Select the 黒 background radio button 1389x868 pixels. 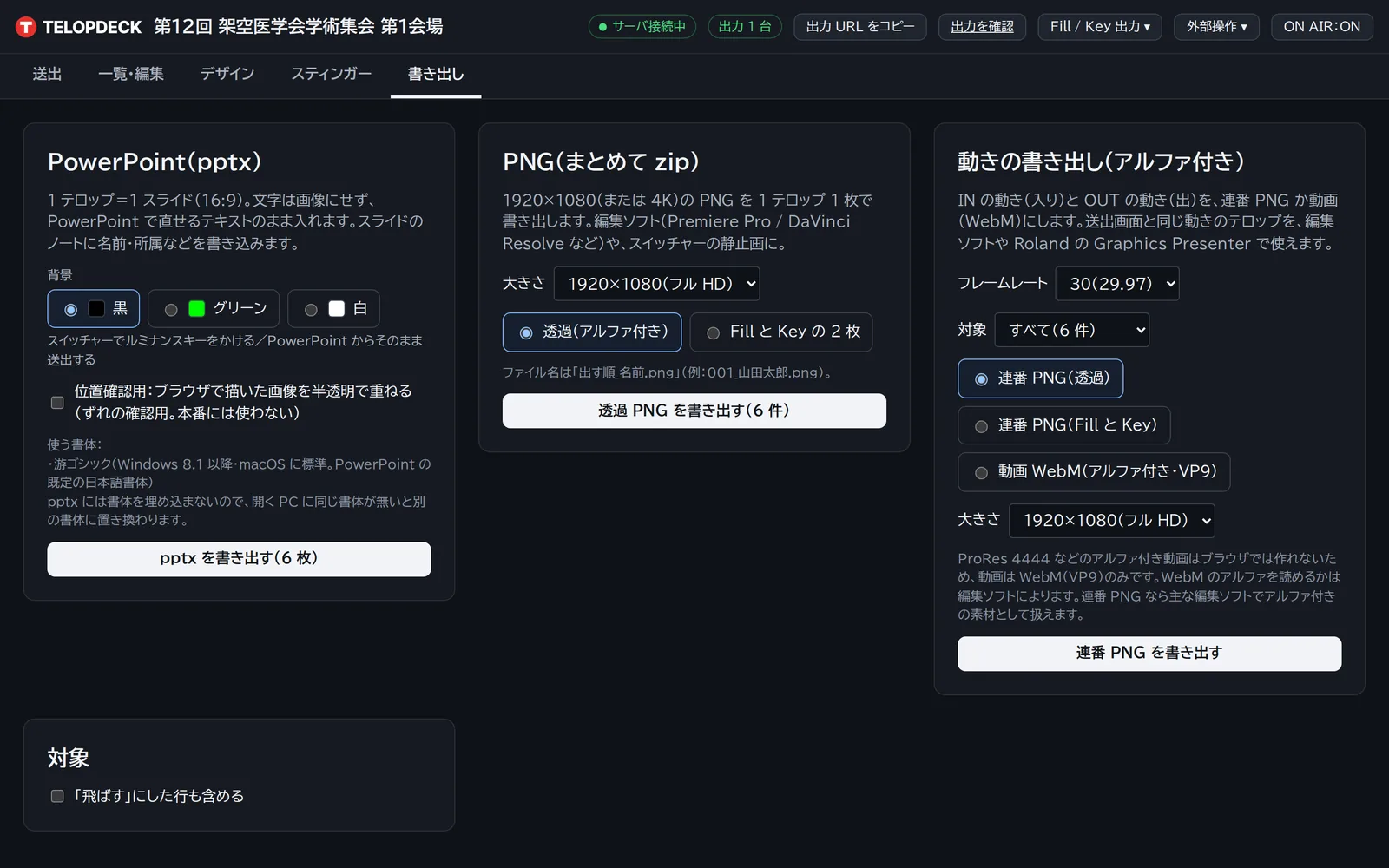pos(71,310)
